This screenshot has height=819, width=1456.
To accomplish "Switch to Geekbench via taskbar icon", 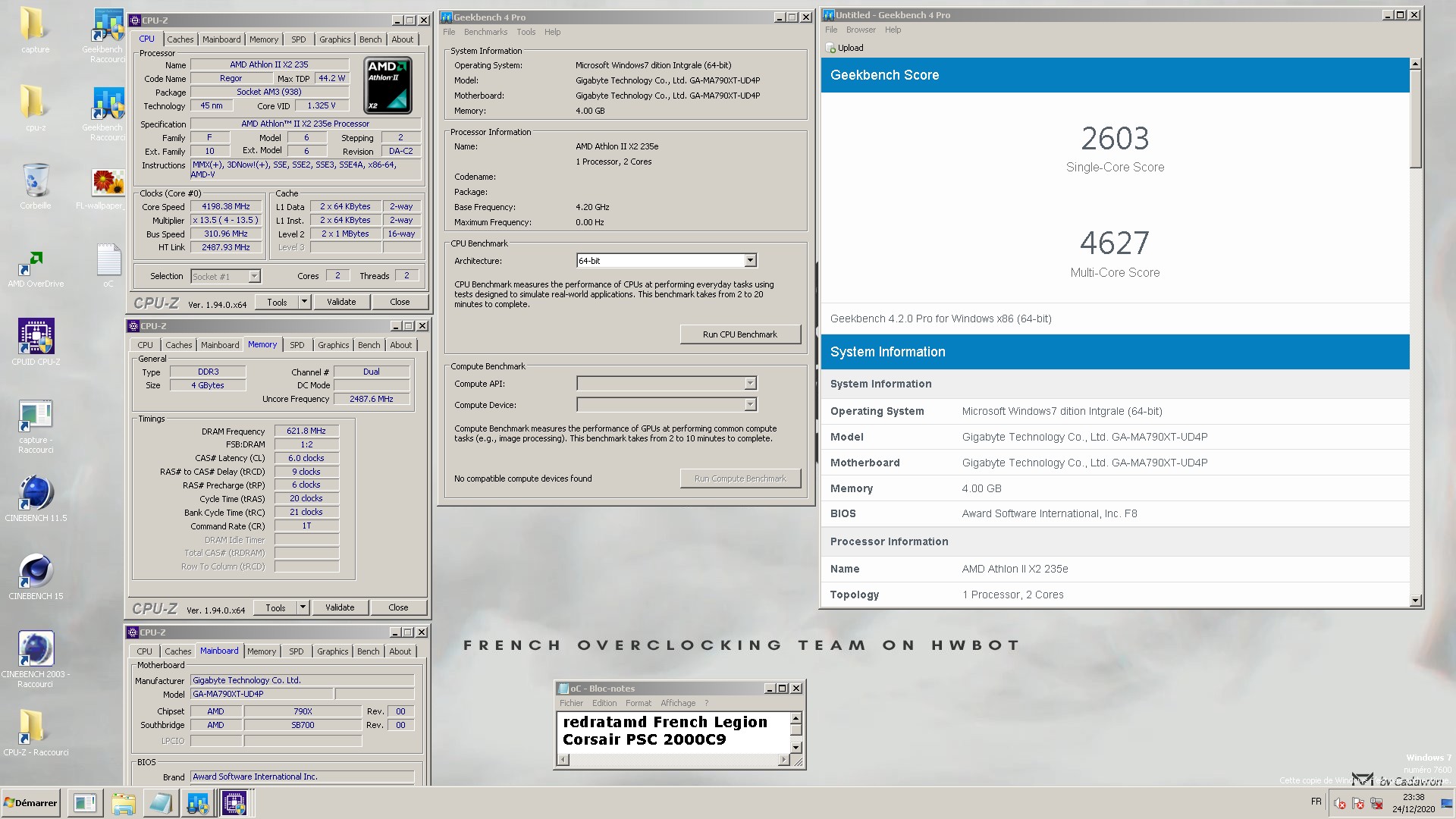I will tap(198, 803).
